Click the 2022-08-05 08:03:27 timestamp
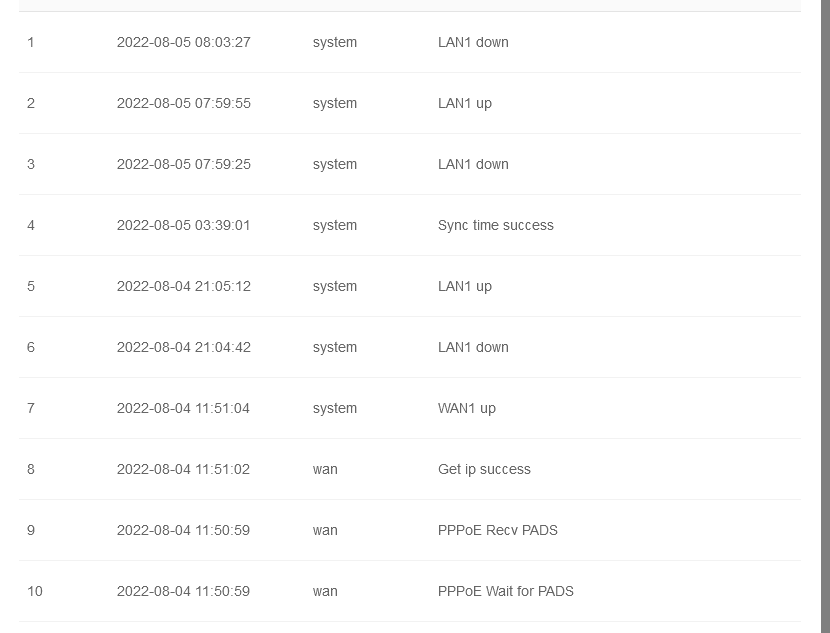830x633 pixels. click(x=183, y=42)
